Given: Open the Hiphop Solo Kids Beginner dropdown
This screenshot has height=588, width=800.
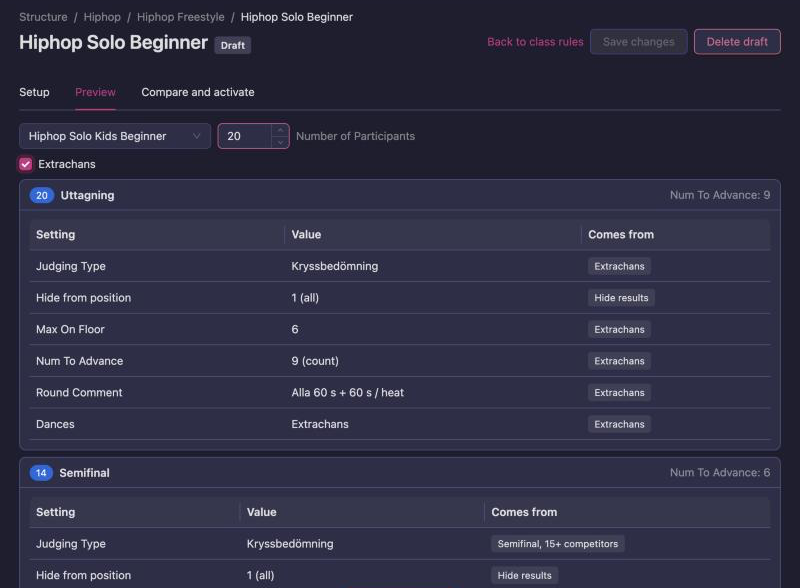Looking at the screenshot, I should click(x=115, y=136).
